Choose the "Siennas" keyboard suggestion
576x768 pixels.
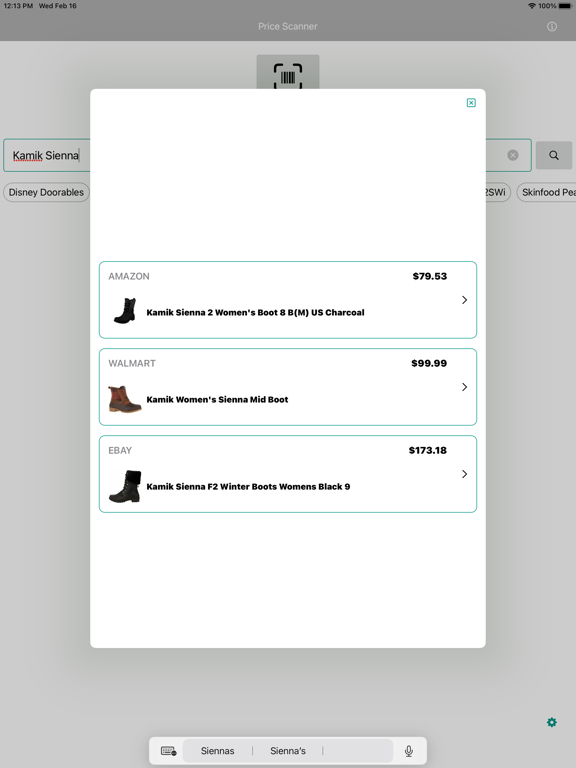tap(217, 751)
